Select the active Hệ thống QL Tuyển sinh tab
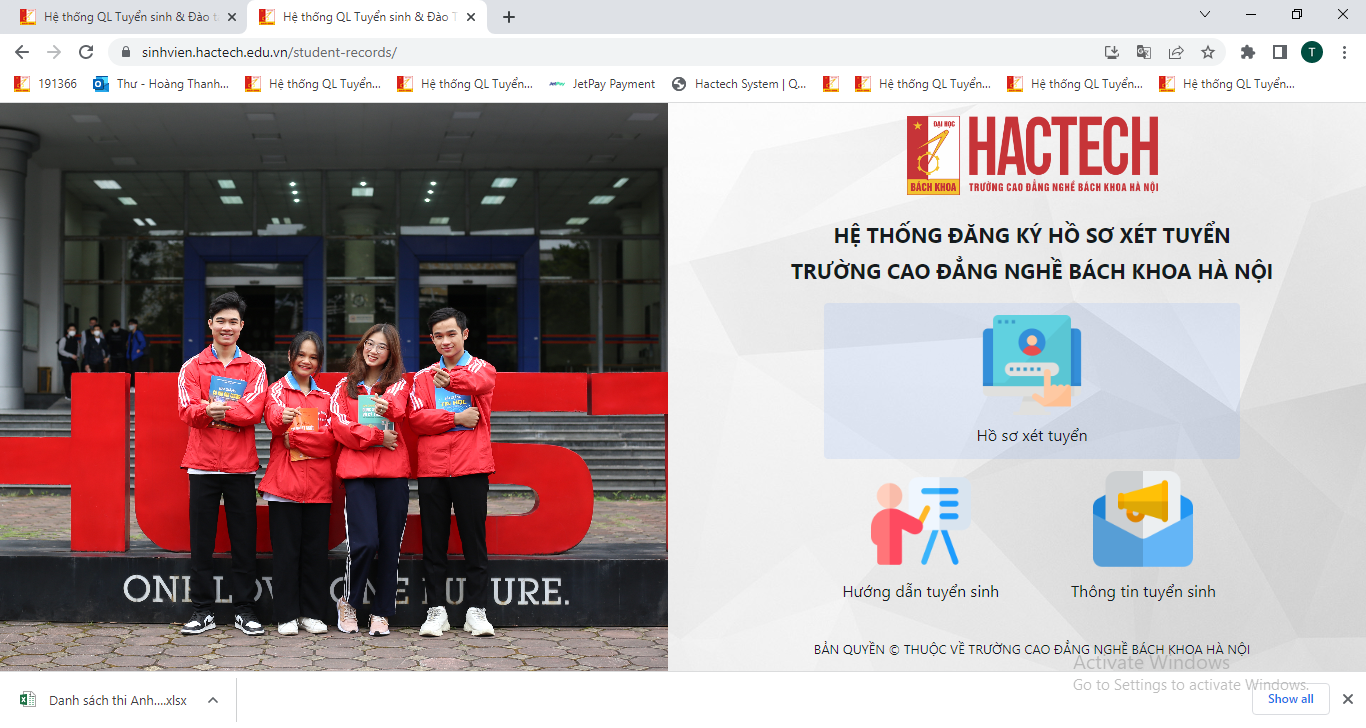 click(x=367, y=17)
